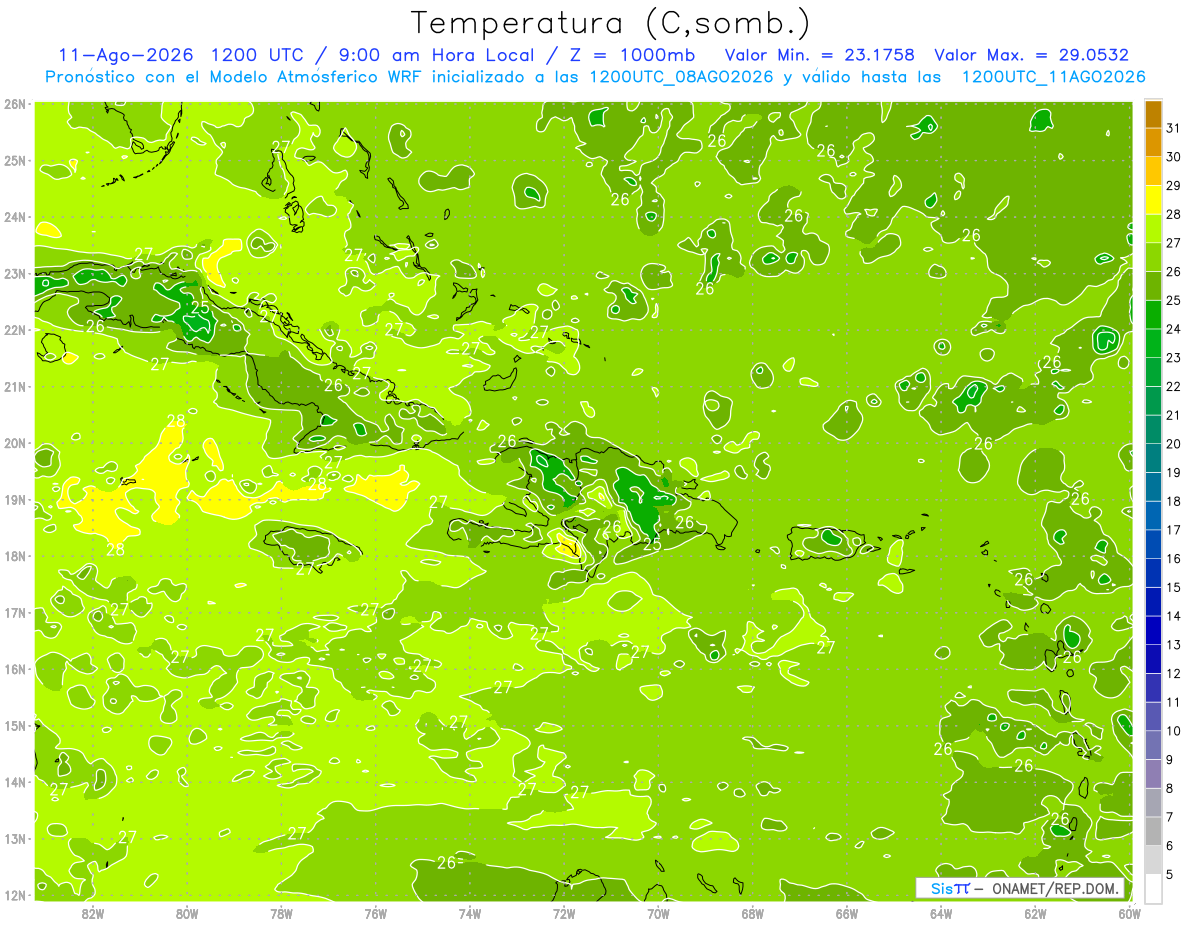Click the longitude axis label "64W"
The height and width of the screenshot is (927, 1200).
[941, 913]
